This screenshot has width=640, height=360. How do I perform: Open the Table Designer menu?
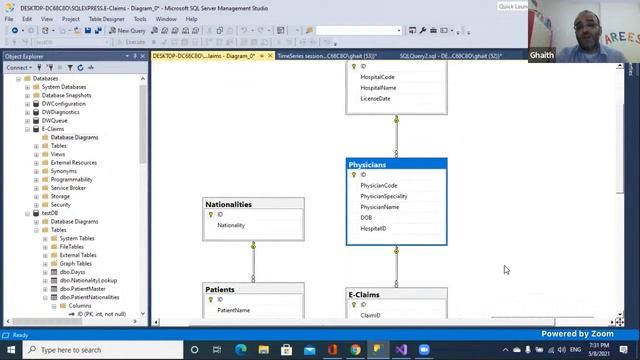[x=107, y=19]
